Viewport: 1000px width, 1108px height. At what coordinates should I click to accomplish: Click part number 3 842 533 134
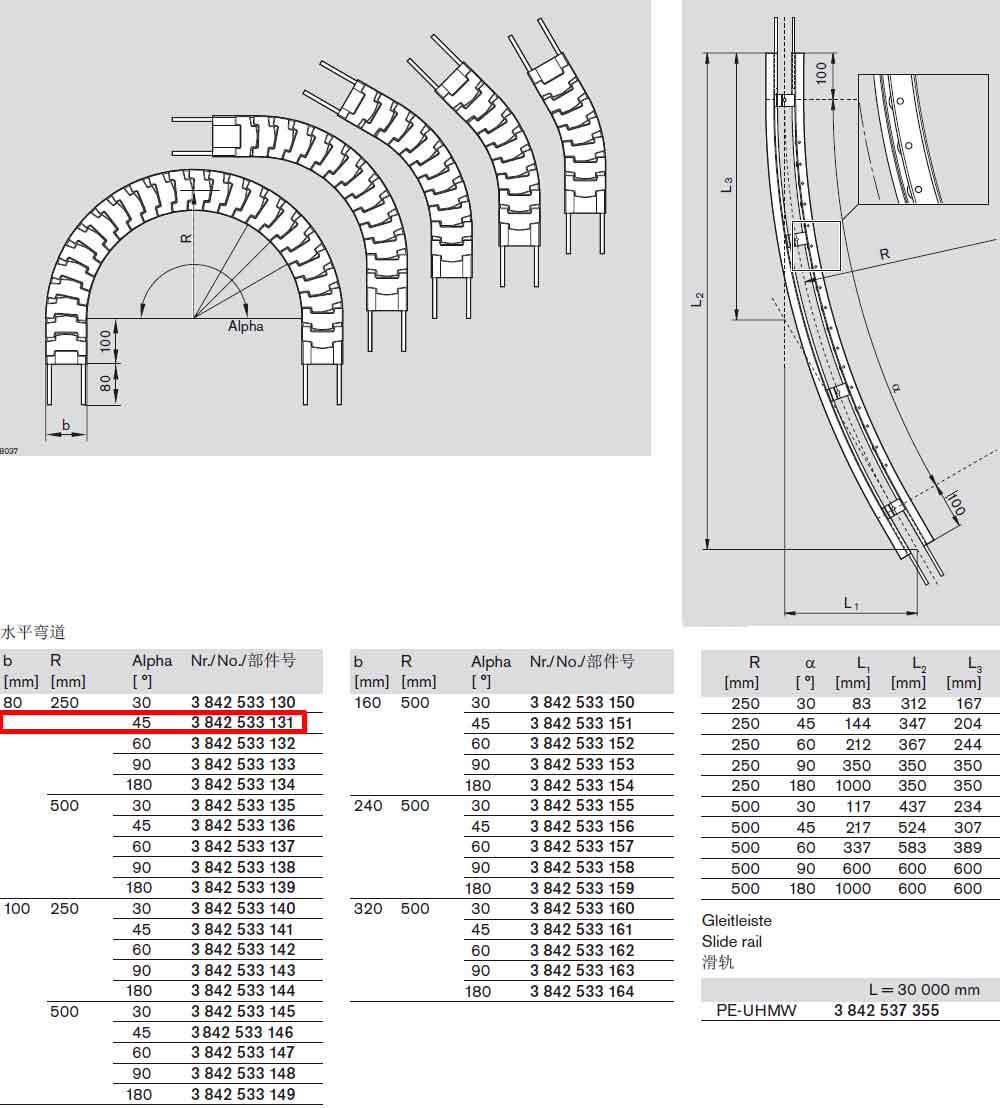coord(243,784)
